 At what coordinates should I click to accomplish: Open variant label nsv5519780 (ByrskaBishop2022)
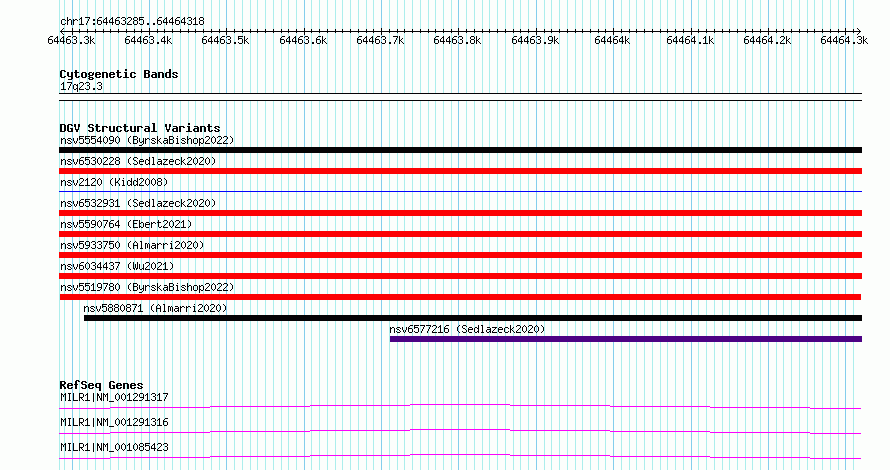point(147,287)
